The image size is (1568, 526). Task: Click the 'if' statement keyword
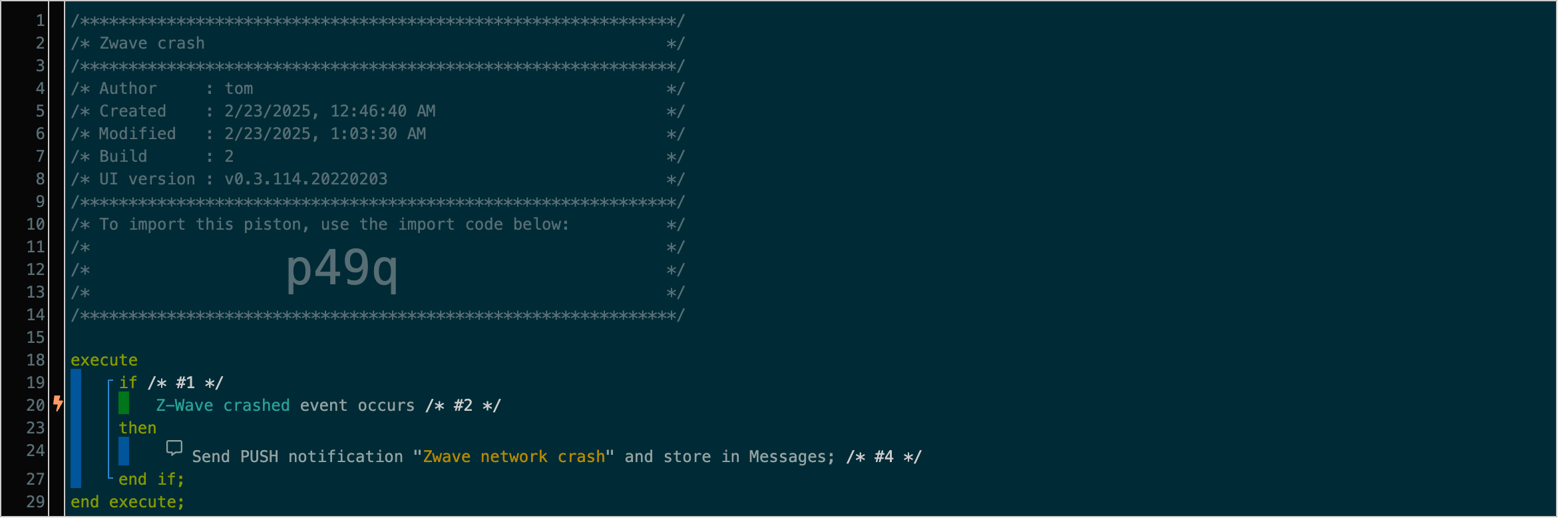(128, 383)
